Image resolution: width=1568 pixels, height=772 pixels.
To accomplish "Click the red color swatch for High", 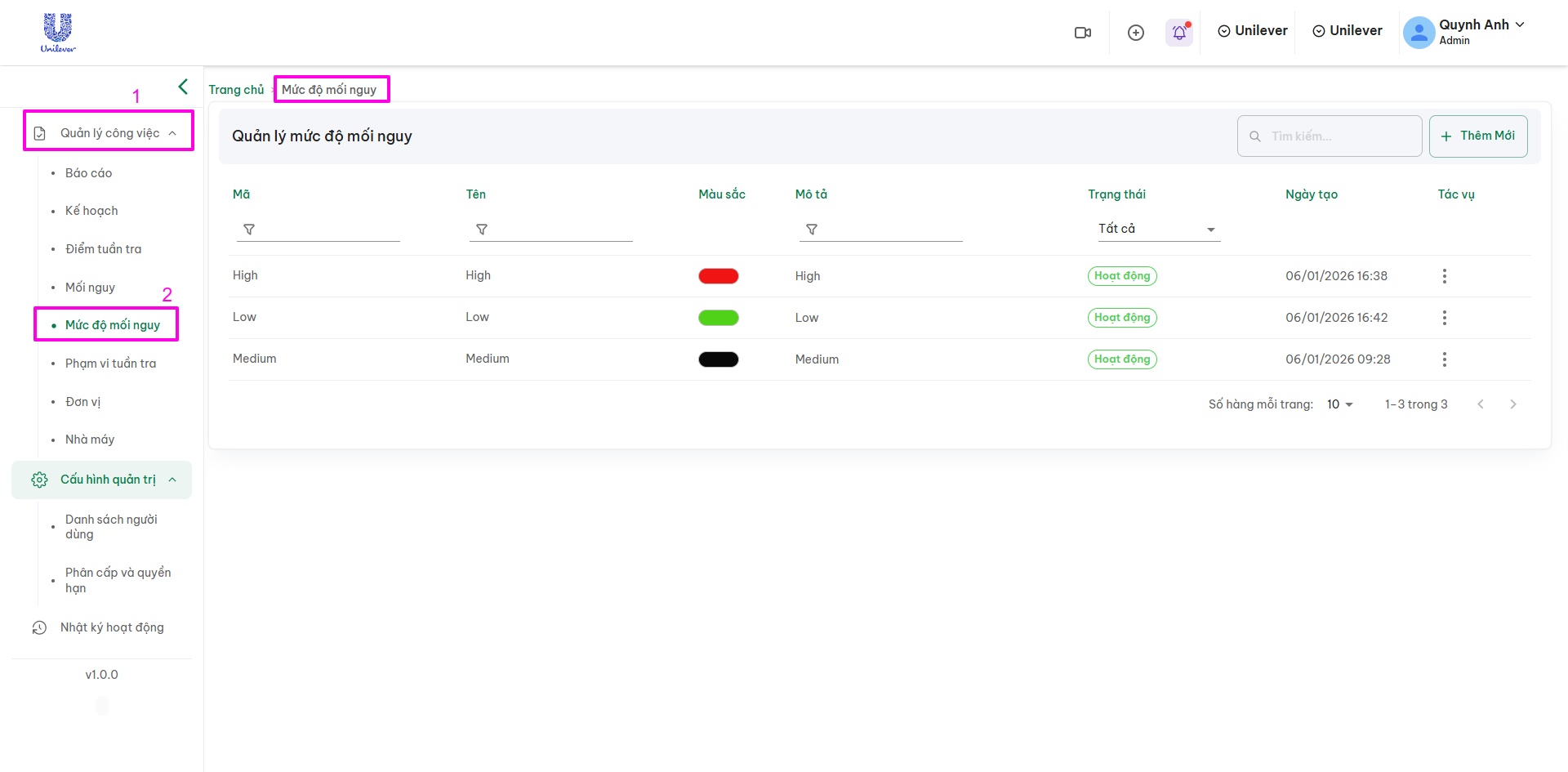I will point(718,276).
